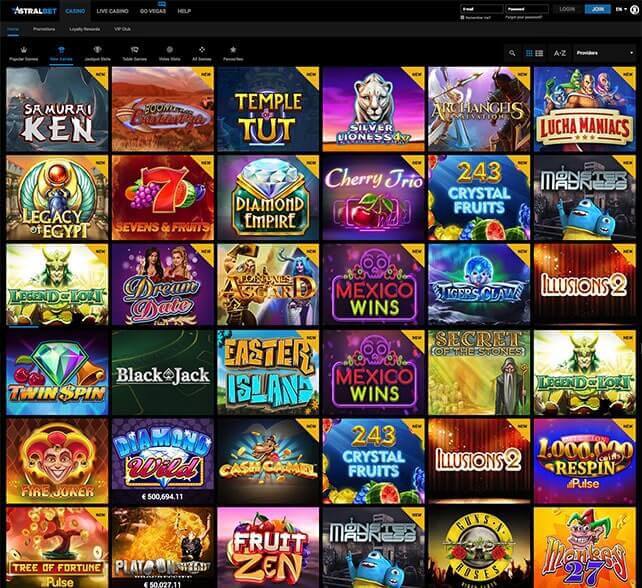Switch to grid view layout icon
This screenshot has height=588, width=642.
pyautogui.click(x=529, y=53)
